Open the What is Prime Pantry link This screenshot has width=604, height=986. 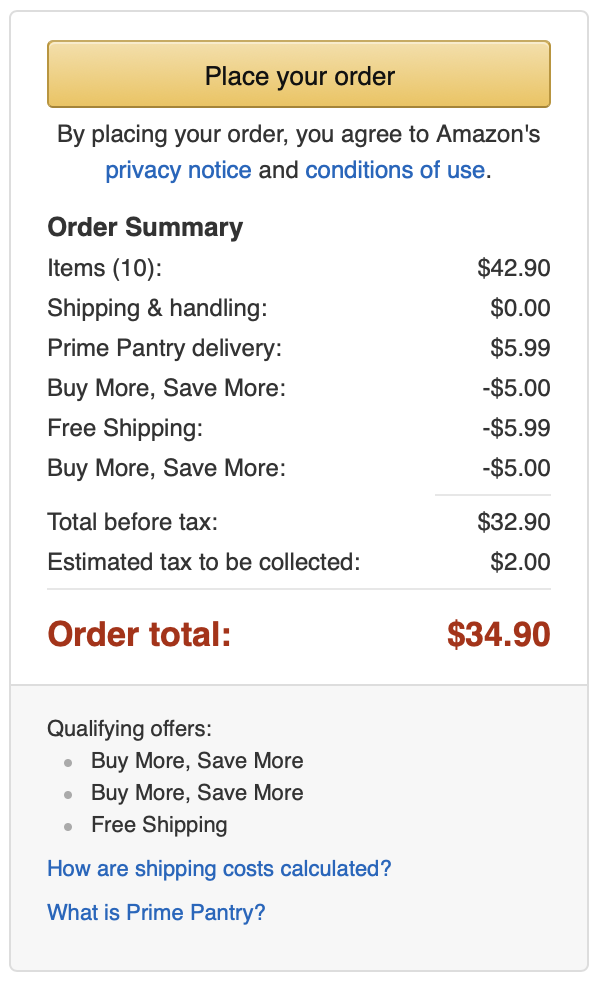click(x=156, y=912)
